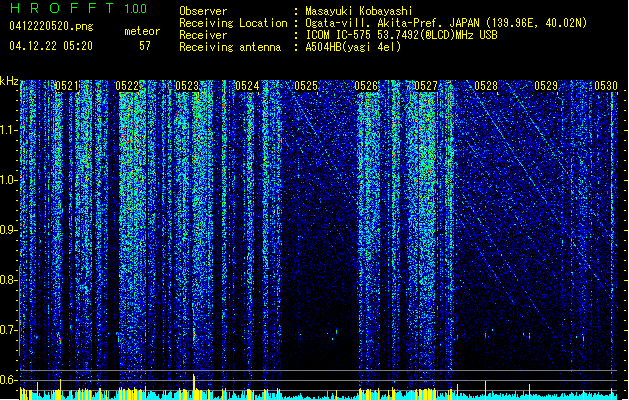Click the 1.1 kHz axis label
629x400 pixels.
click(9, 130)
